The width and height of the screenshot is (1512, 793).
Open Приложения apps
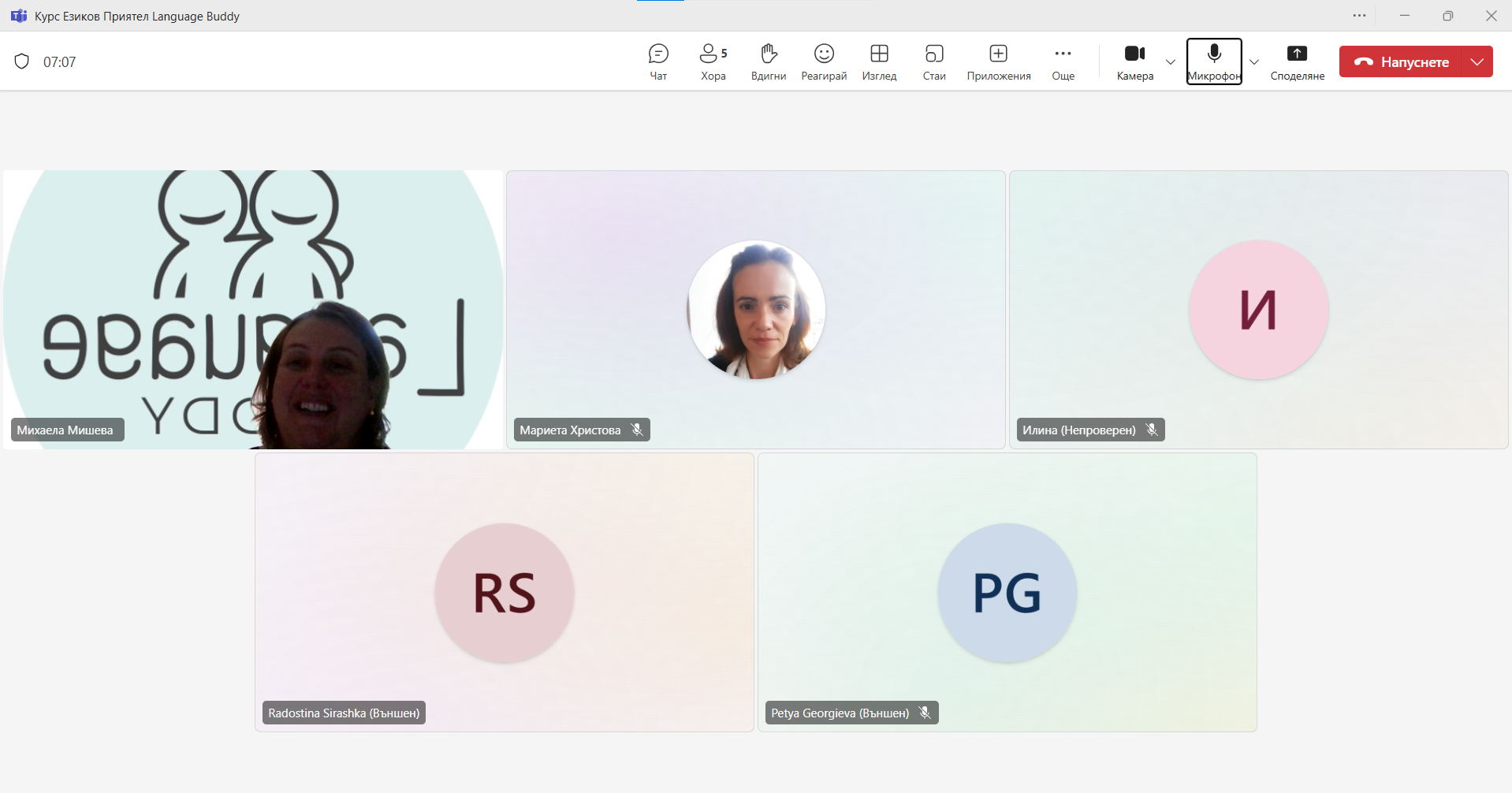point(999,61)
